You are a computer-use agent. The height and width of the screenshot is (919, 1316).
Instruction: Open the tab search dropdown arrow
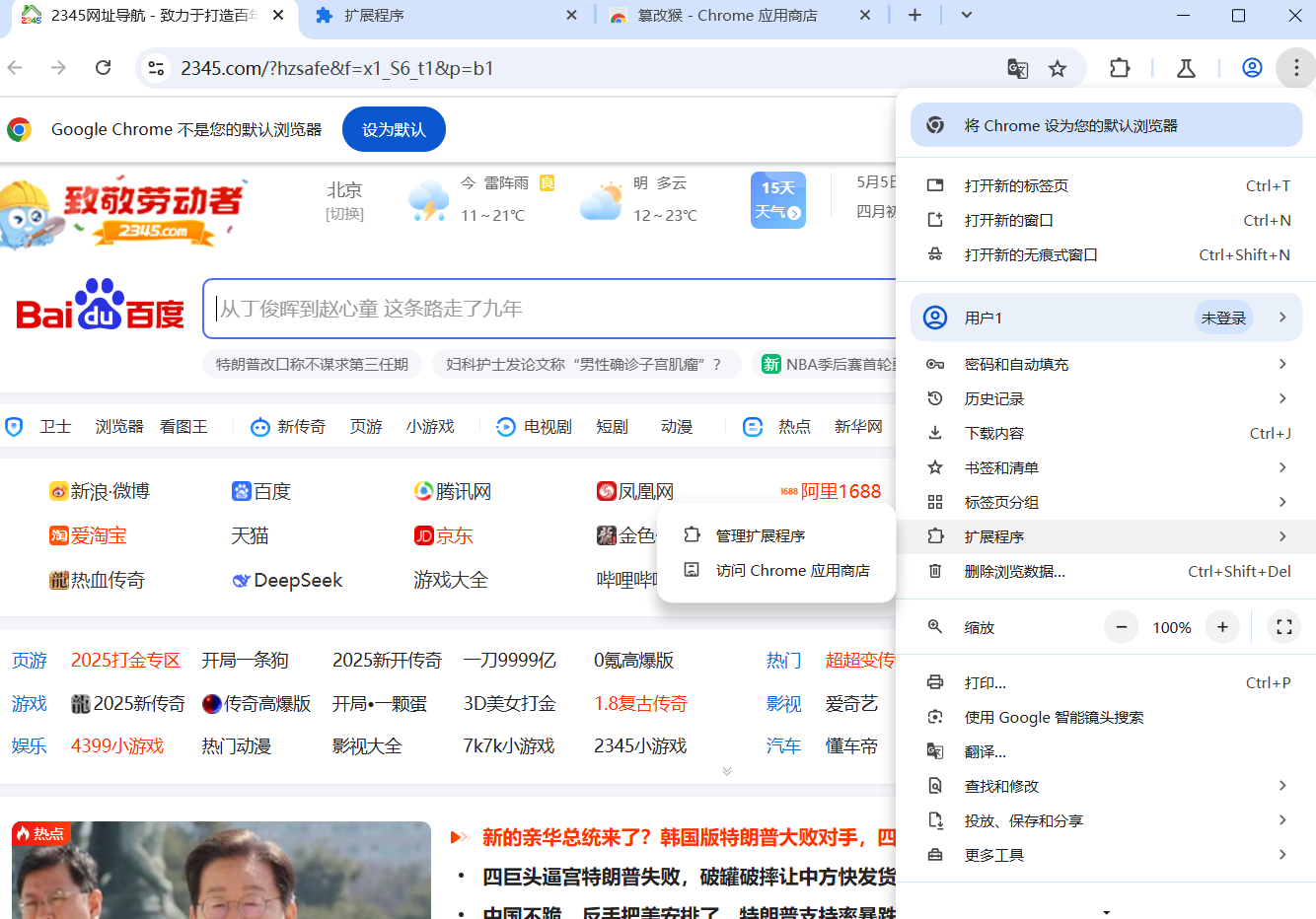click(x=967, y=16)
